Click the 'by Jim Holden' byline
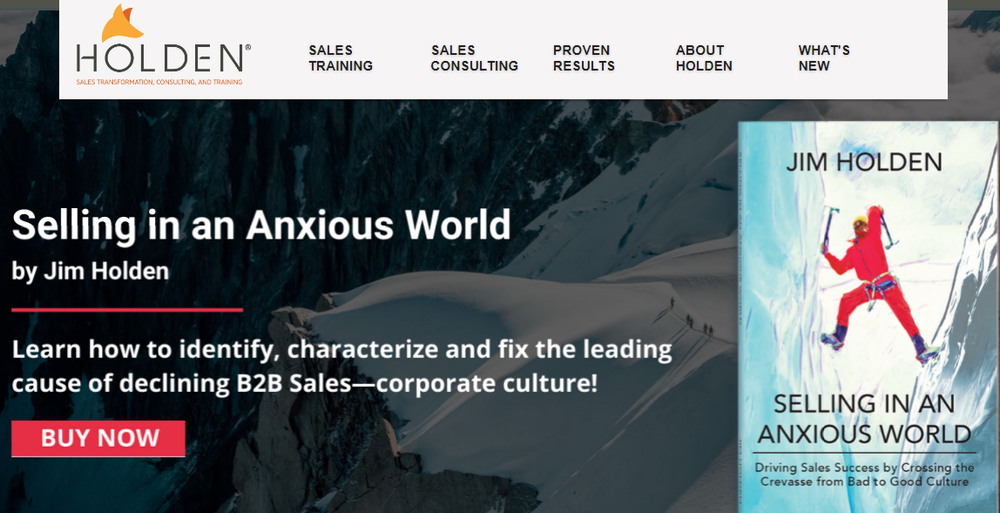The width and height of the screenshot is (1000, 513). point(90,272)
